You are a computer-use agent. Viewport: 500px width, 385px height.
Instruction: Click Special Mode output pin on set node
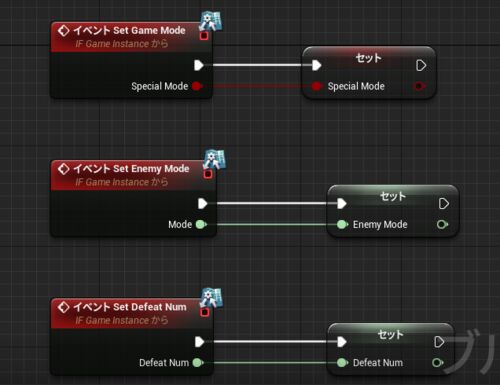click(x=419, y=86)
